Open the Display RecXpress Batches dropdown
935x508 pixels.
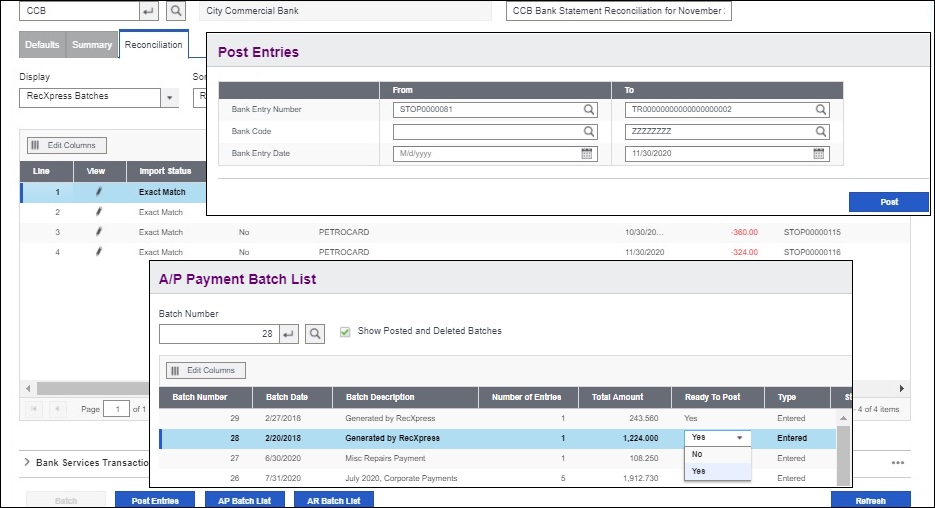tap(169, 97)
